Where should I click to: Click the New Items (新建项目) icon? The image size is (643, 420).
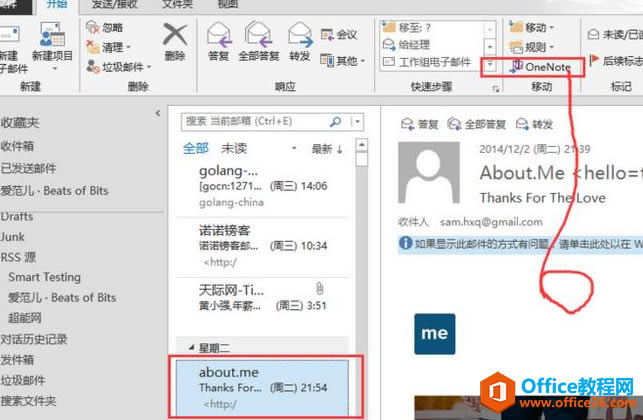point(52,35)
